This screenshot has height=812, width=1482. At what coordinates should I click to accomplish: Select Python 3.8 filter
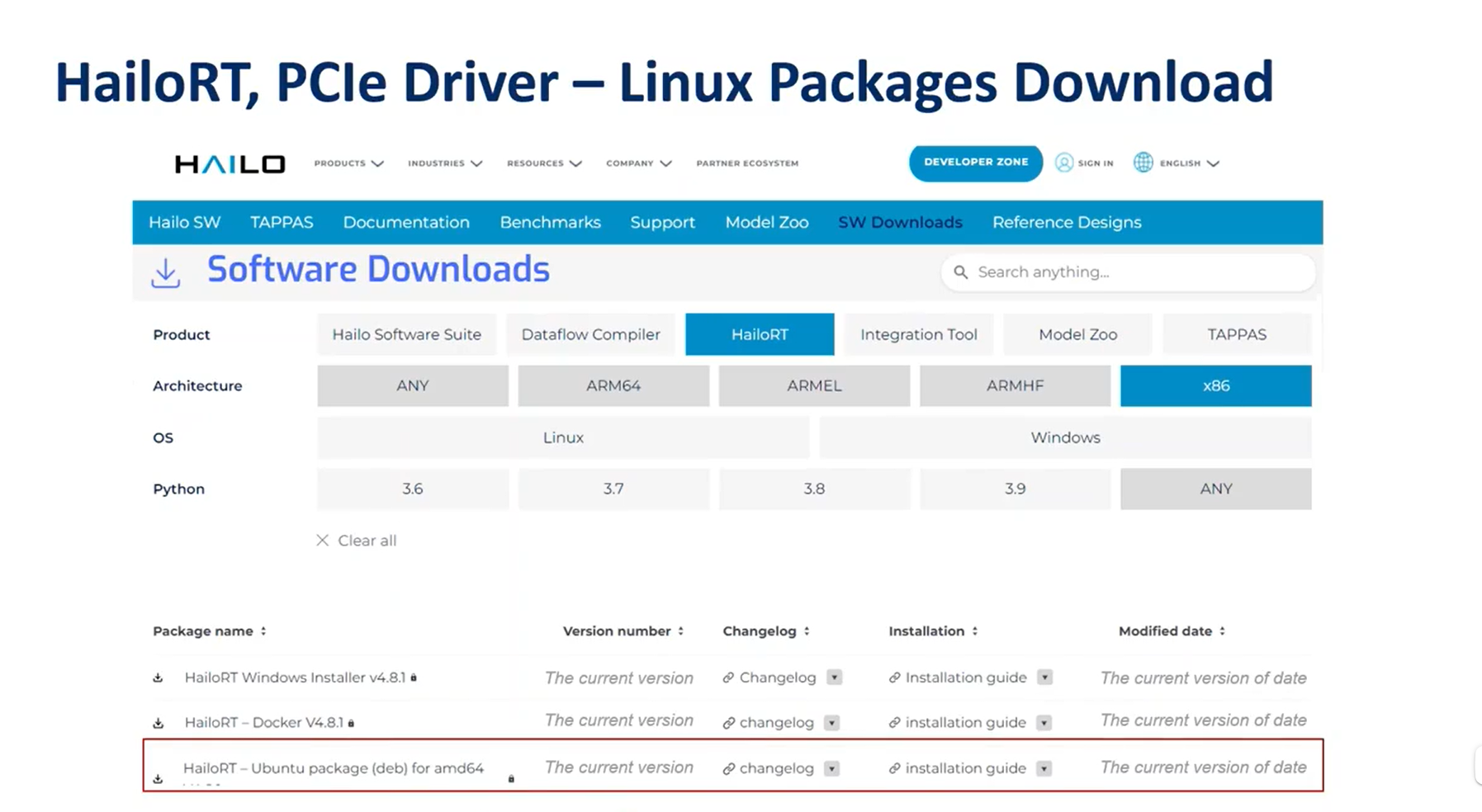(814, 489)
